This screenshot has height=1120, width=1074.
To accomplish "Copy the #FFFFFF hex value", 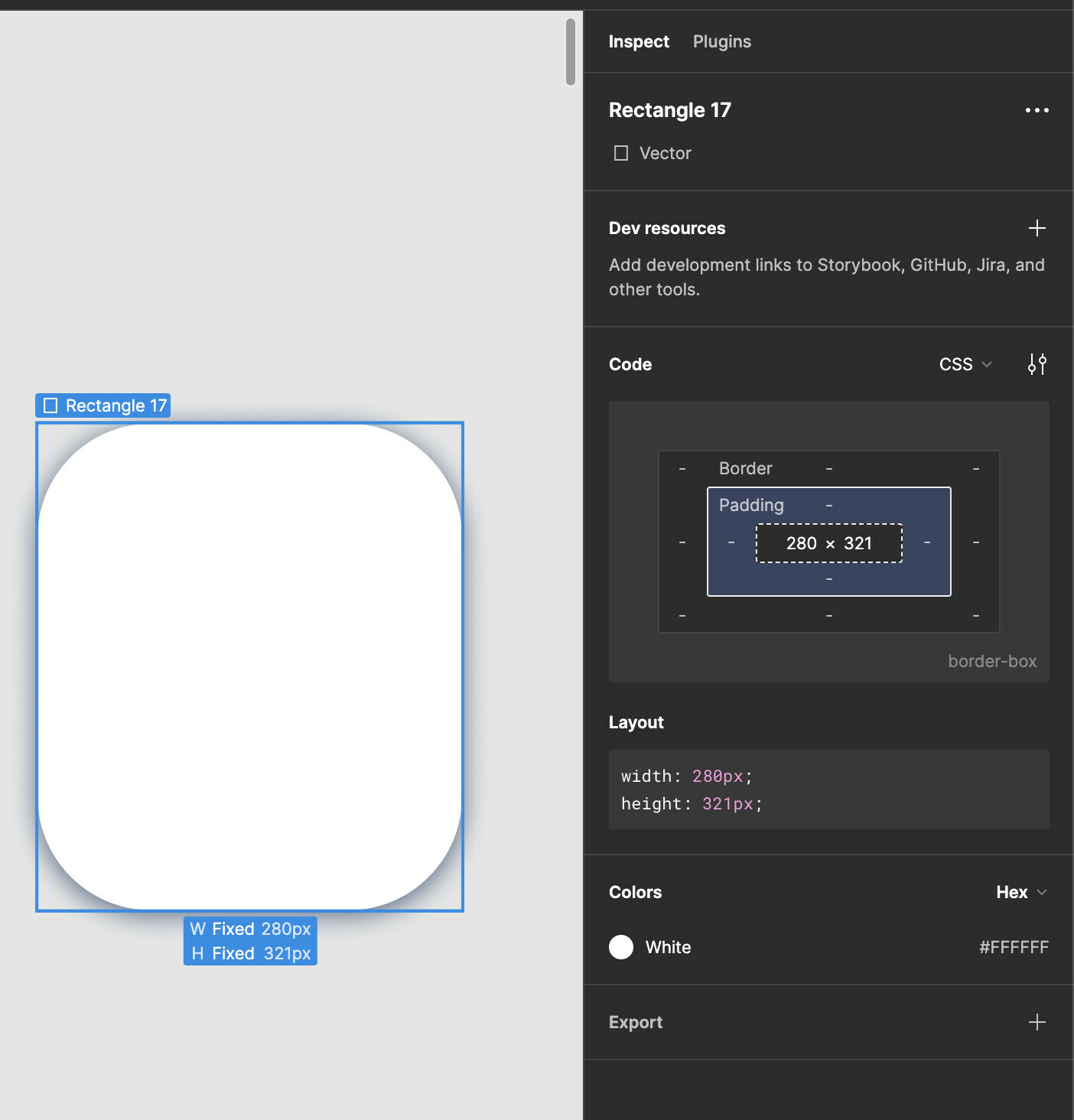I will pos(1014,947).
